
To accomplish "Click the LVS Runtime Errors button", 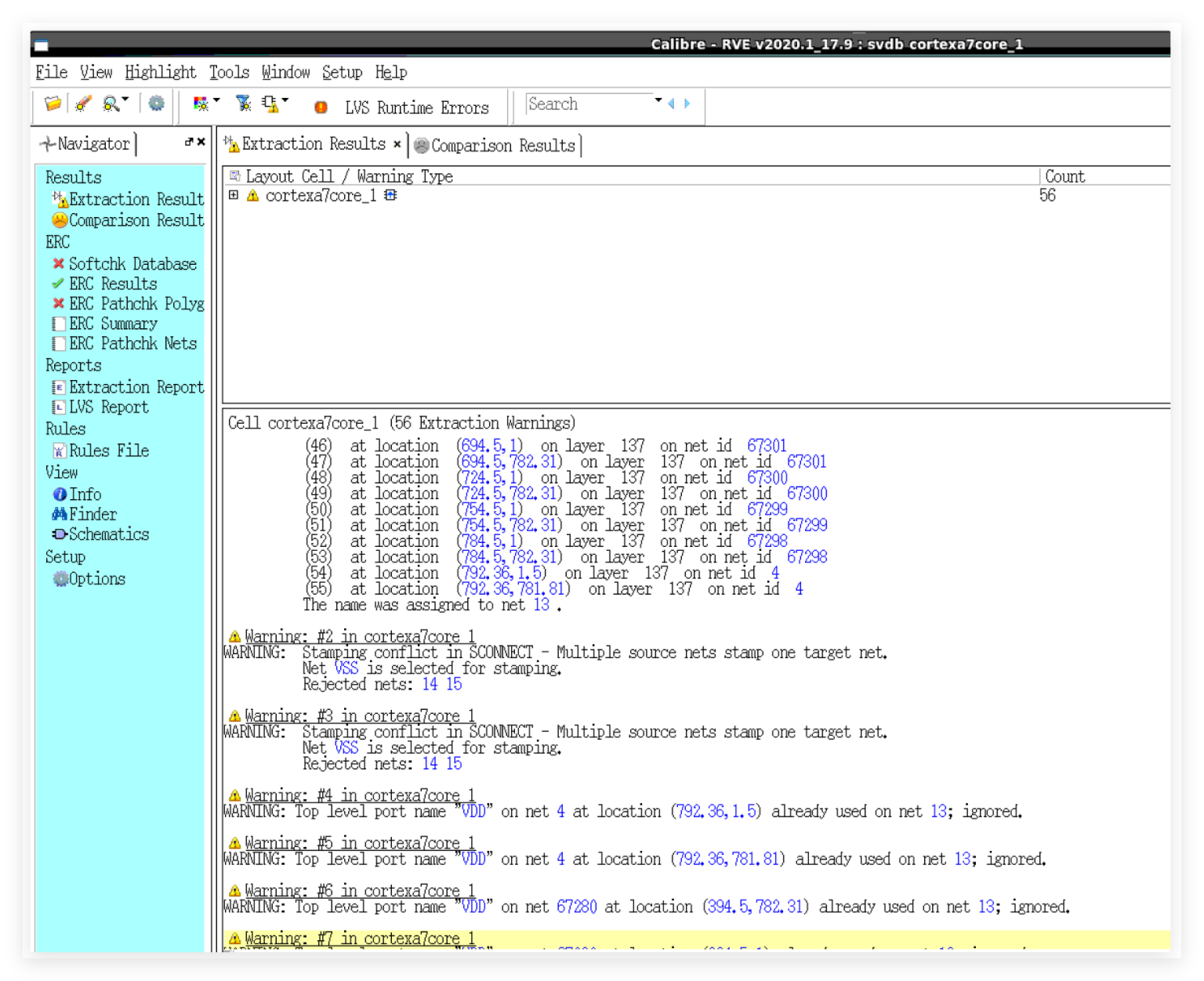I will (401, 107).
